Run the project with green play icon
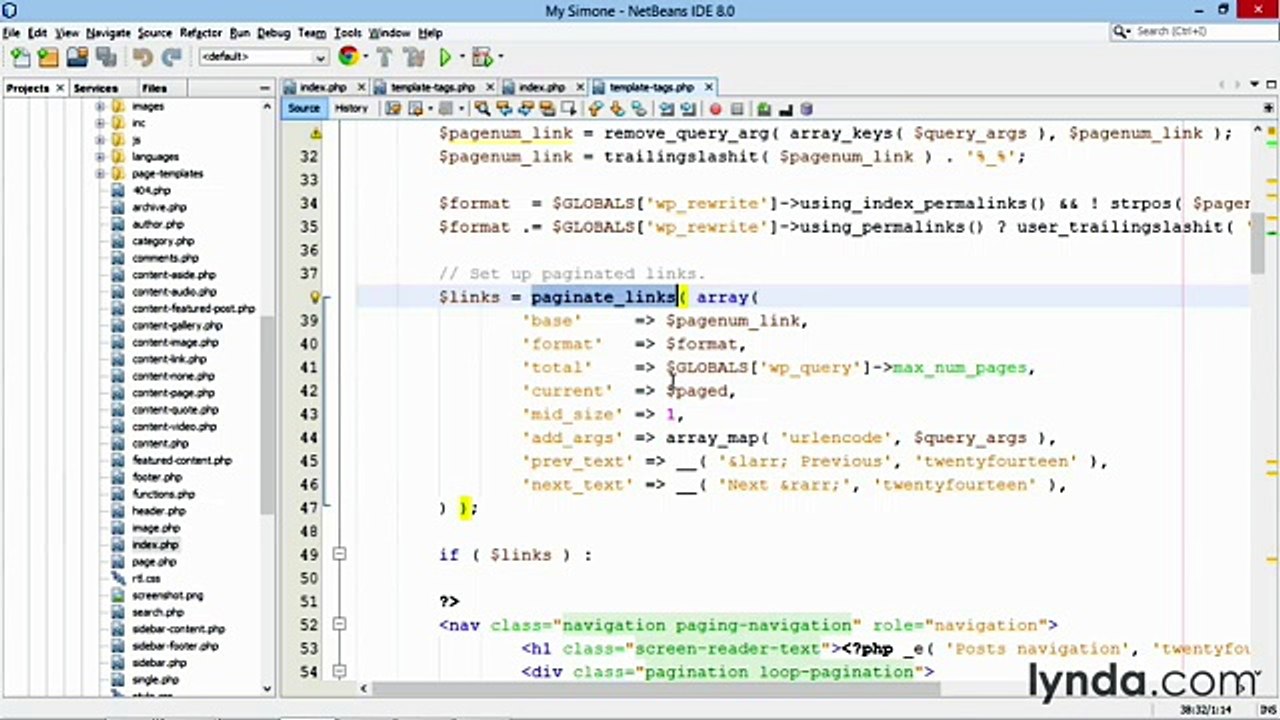The image size is (1280, 720). coord(445,57)
